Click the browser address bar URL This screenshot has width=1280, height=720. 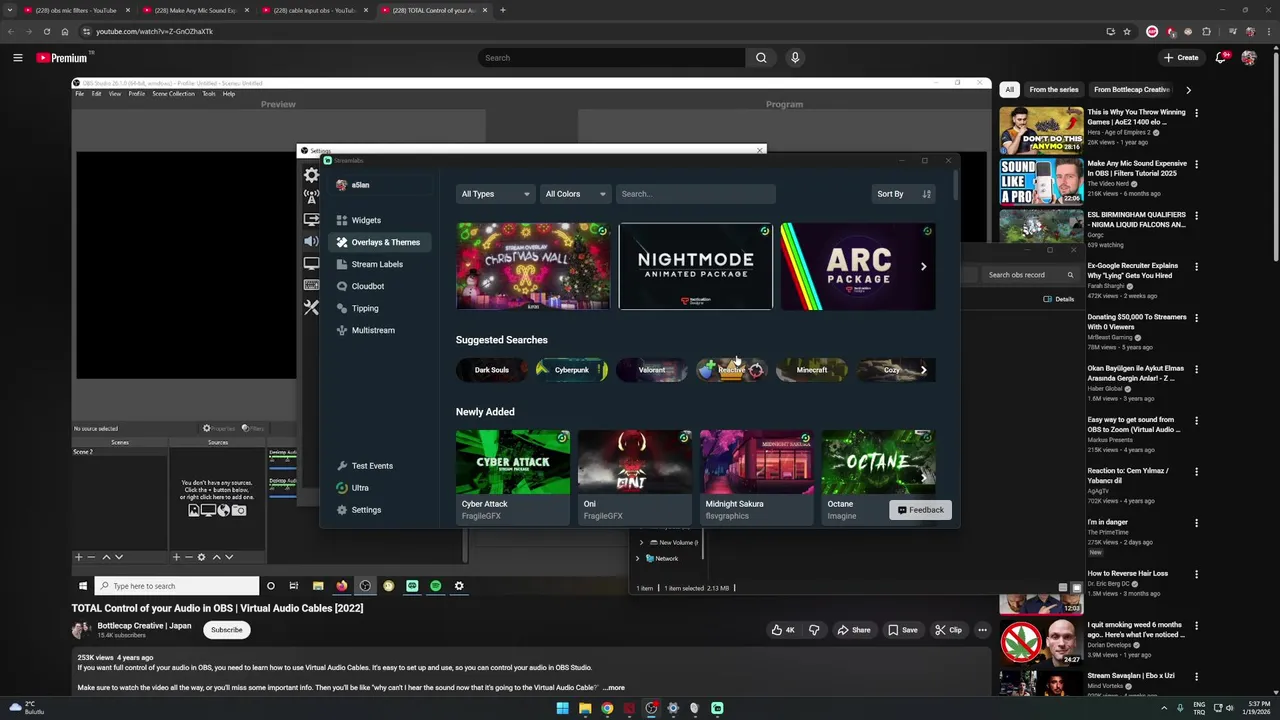click(154, 31)
